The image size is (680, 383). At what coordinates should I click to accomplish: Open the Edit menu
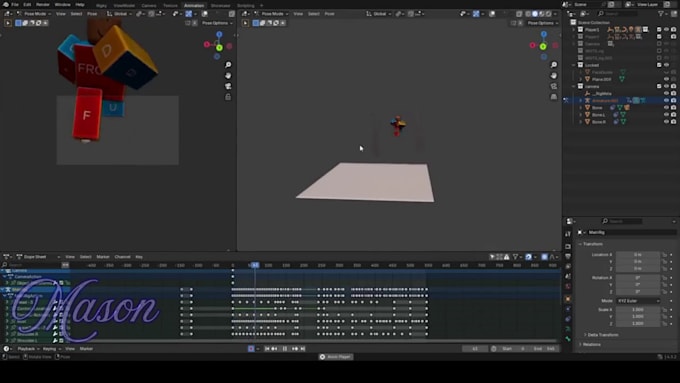coord(27,4)
